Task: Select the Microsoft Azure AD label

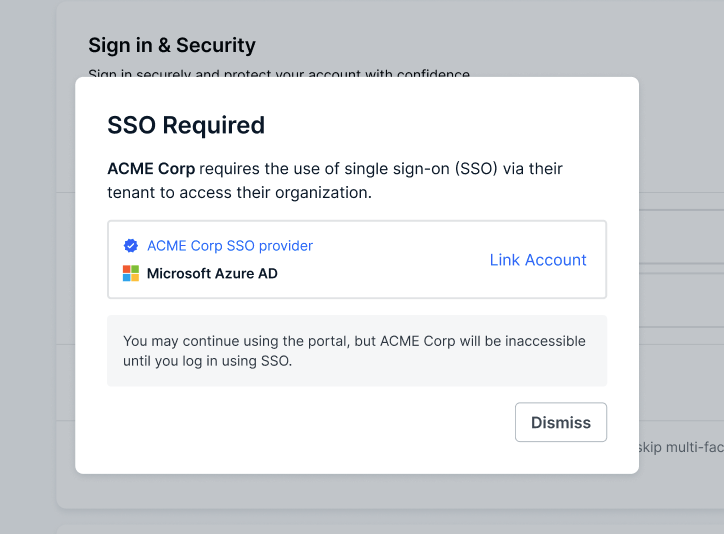Action: (212, 274)
